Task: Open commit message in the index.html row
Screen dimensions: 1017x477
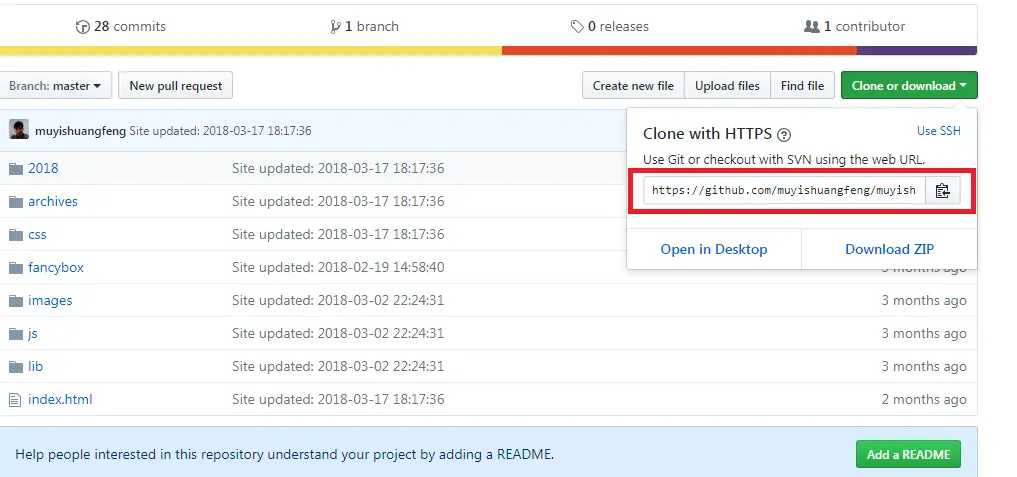Action: (x=338, y=400)
